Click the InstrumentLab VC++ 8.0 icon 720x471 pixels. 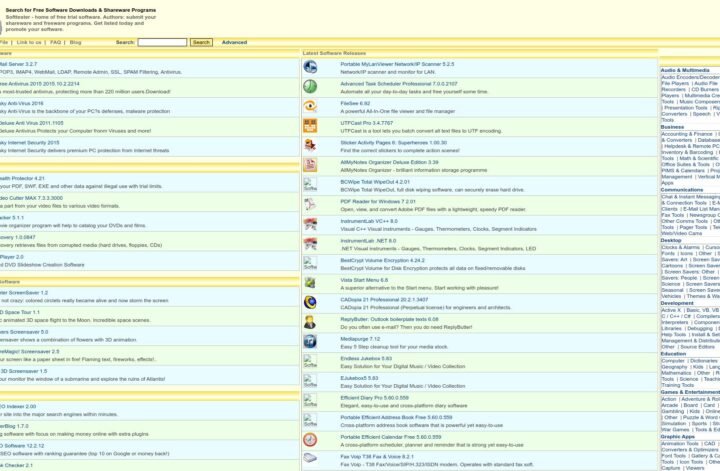tap(310, 224)
